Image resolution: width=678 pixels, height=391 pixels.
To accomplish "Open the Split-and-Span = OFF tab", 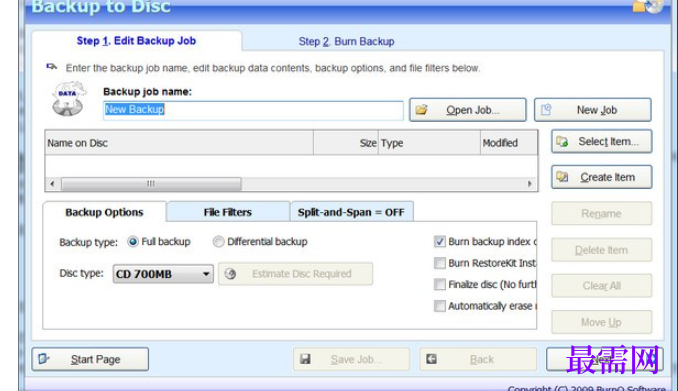I will (x=351, y=212).
